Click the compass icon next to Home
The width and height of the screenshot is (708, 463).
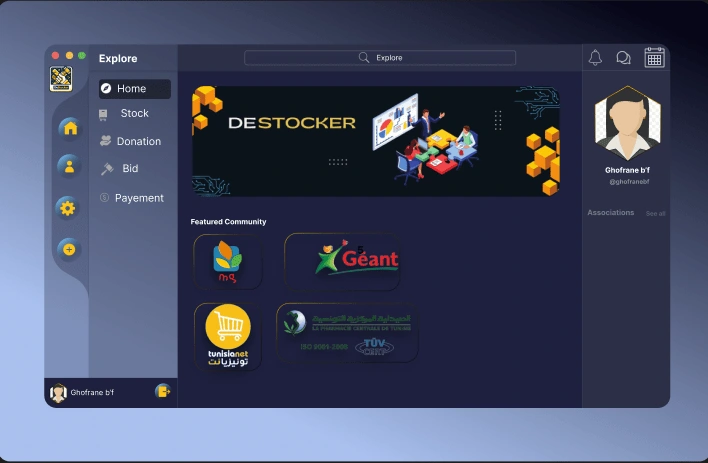[x=106, y=88]
